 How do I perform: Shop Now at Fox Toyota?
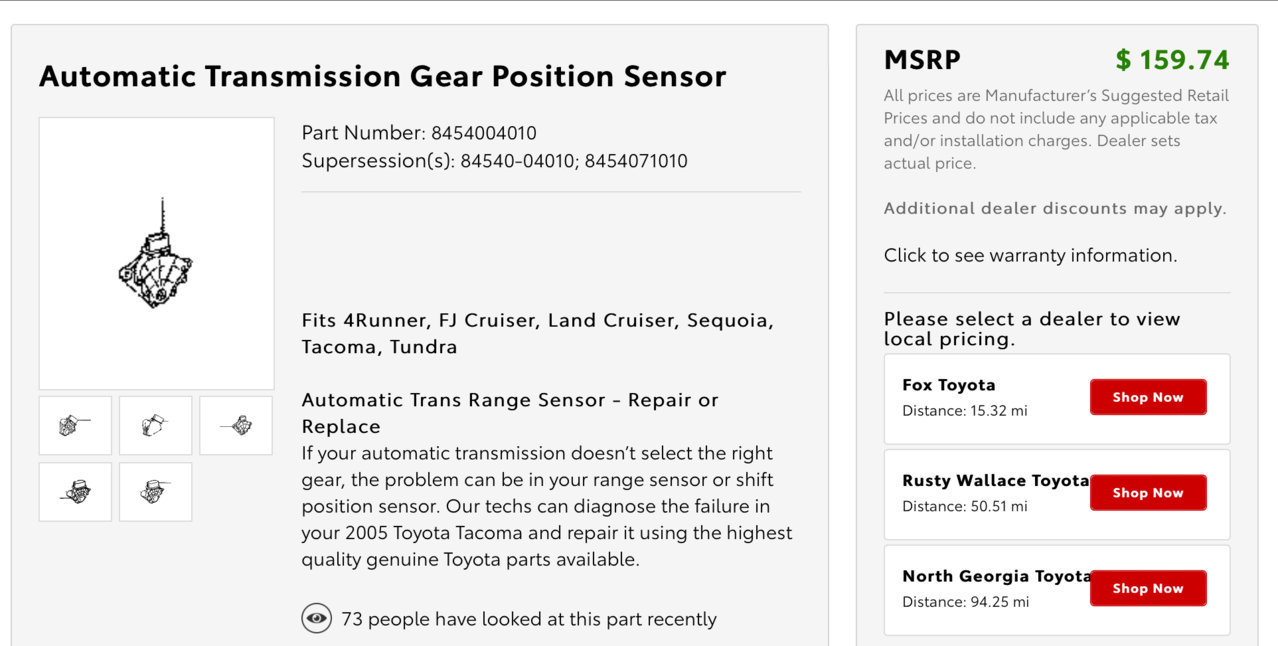click(1148, 397)
